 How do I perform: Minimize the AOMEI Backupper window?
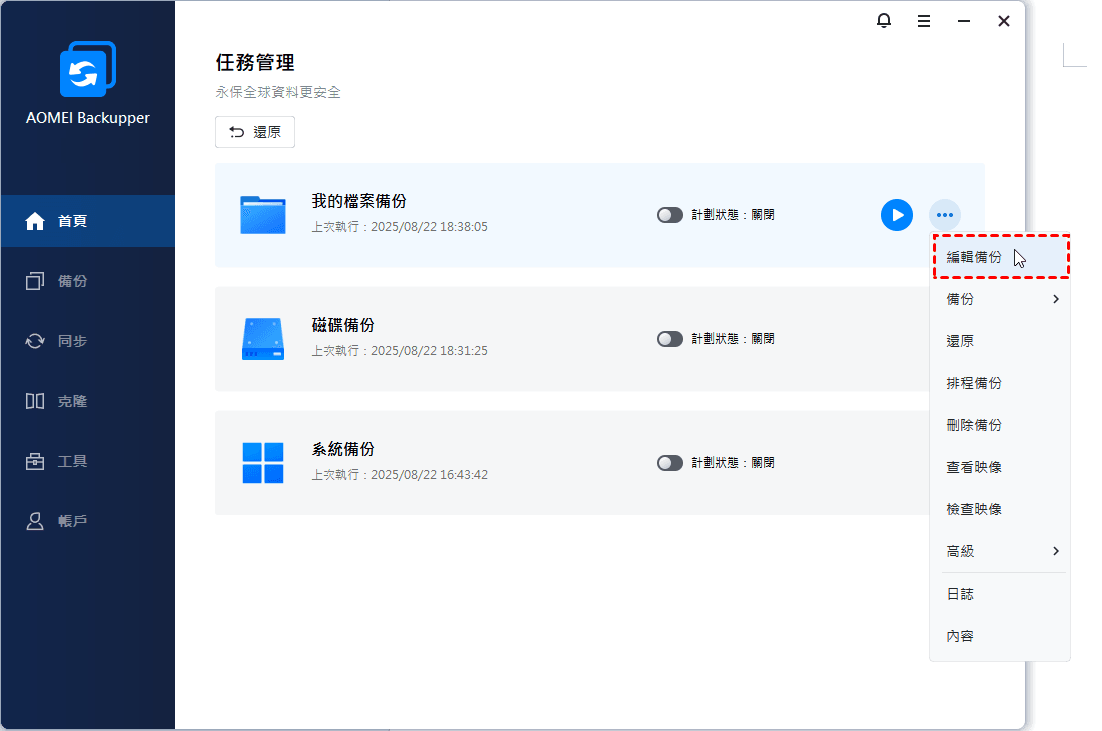click(964, 21)
